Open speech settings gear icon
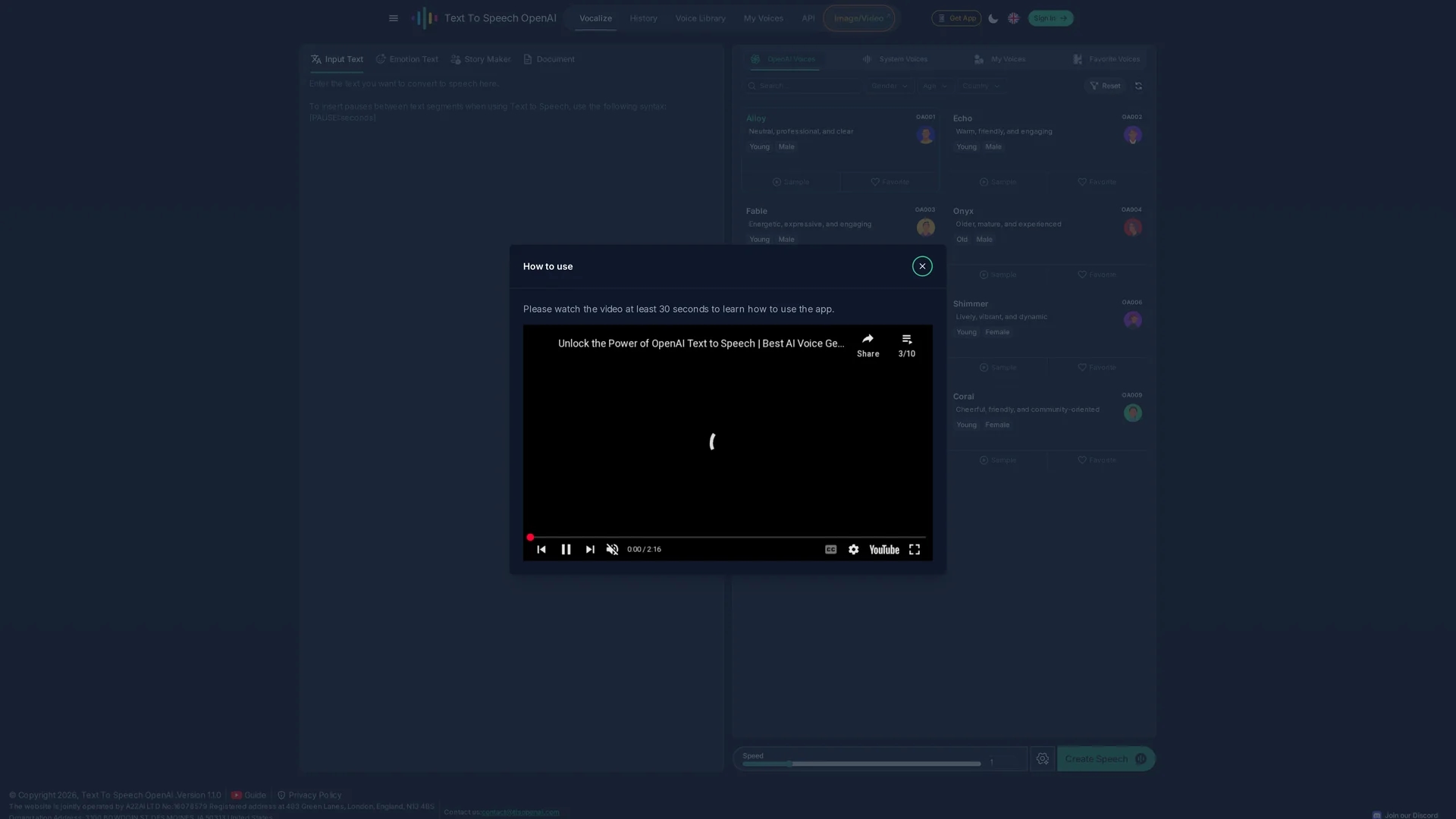The width and height of the screenshot is (1456, 819). [1043, 759]
